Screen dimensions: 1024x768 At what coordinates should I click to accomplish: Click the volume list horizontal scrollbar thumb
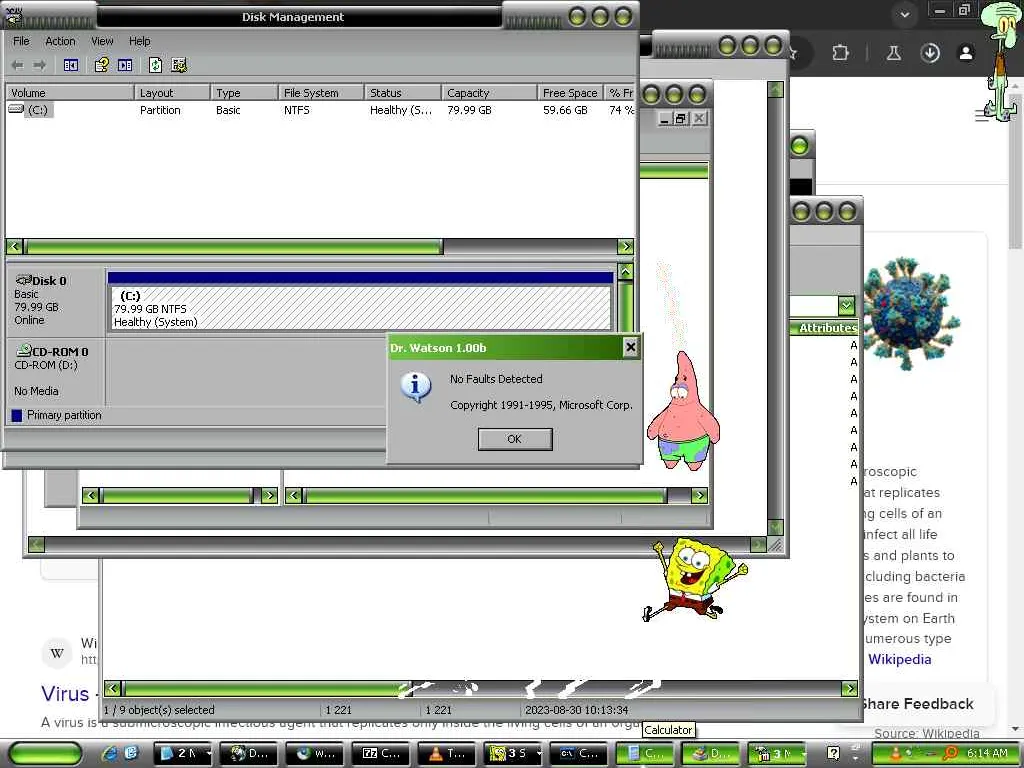coord(234,246)
